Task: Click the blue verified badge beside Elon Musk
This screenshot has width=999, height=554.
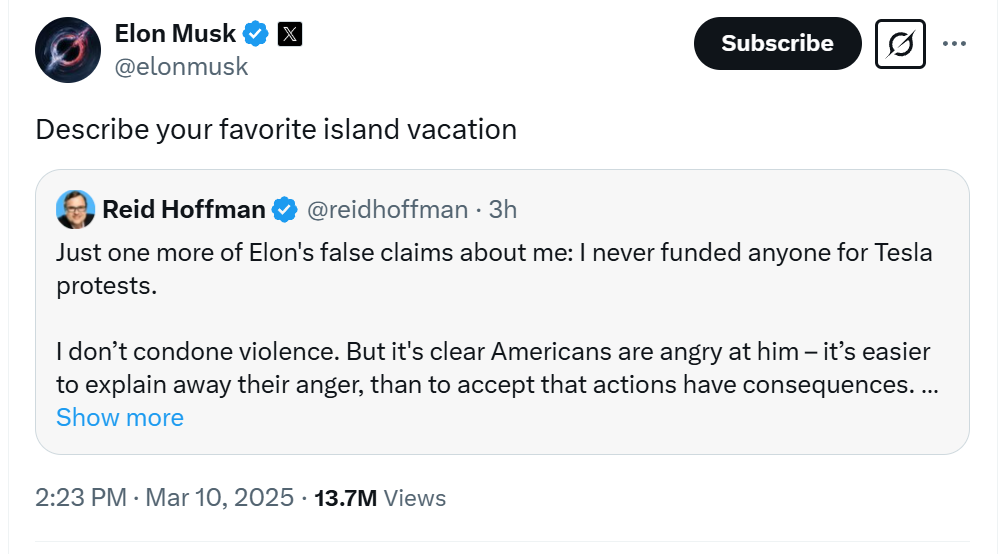Action: pos(256,34)
